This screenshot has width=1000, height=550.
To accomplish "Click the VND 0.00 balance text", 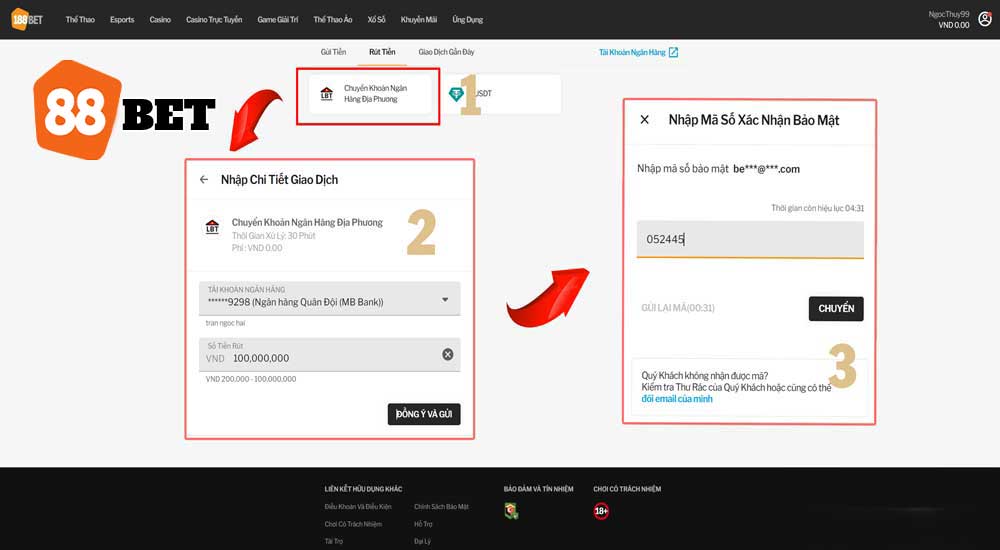I will pos(954,25).
